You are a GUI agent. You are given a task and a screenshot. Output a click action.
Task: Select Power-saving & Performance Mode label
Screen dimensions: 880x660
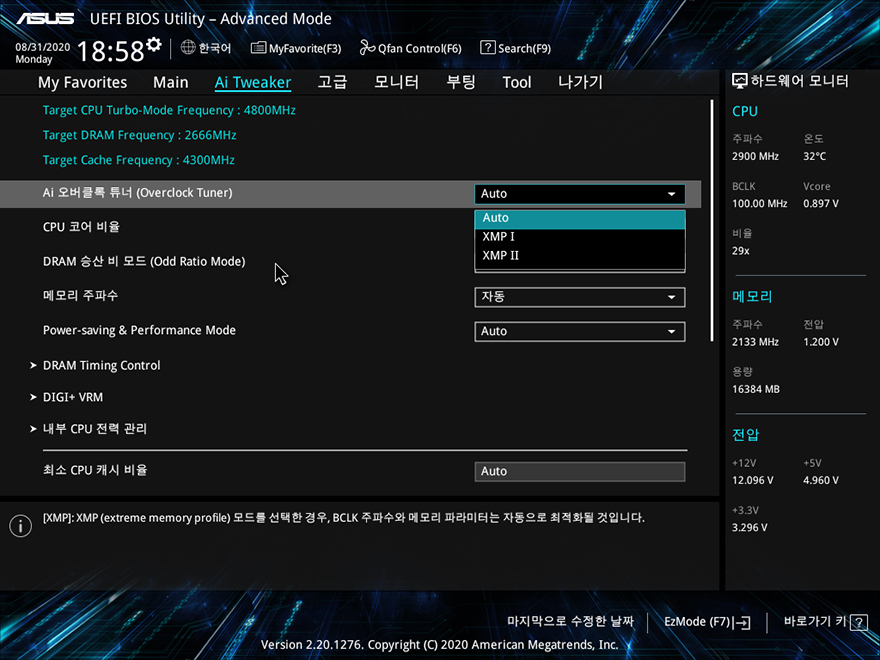click(x=139, y=331)
